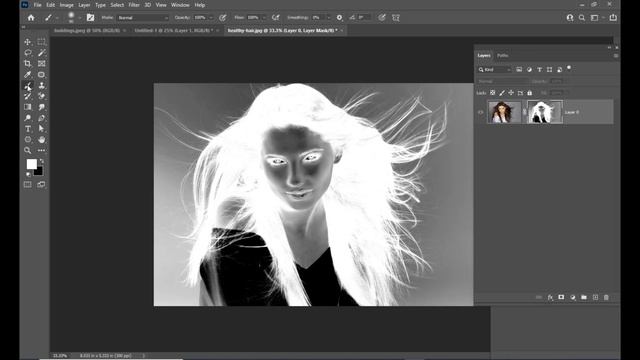Enable airbrush-style build-up effects

(x=276, y=18)
